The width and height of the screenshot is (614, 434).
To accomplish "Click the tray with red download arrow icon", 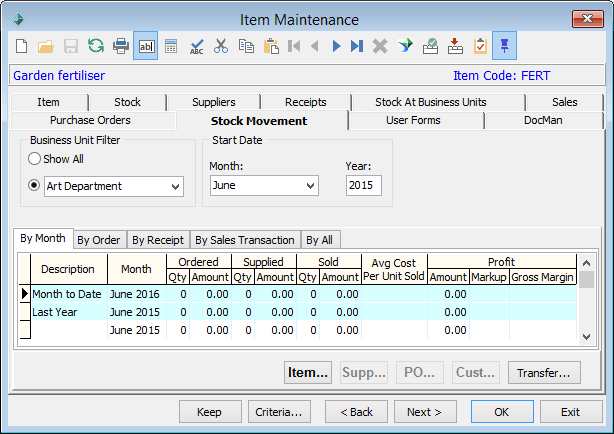I will 455,46.
